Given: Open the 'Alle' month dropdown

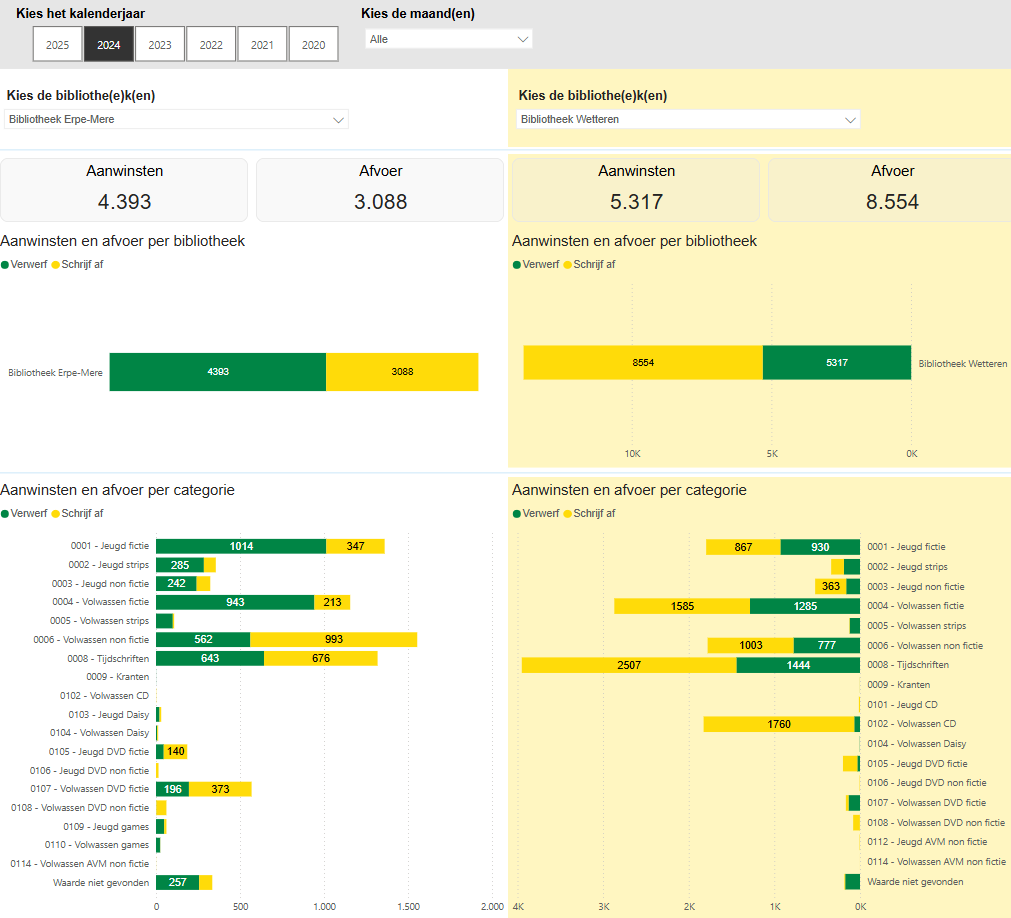Looking at the screenshot, I should coord(448,39).
